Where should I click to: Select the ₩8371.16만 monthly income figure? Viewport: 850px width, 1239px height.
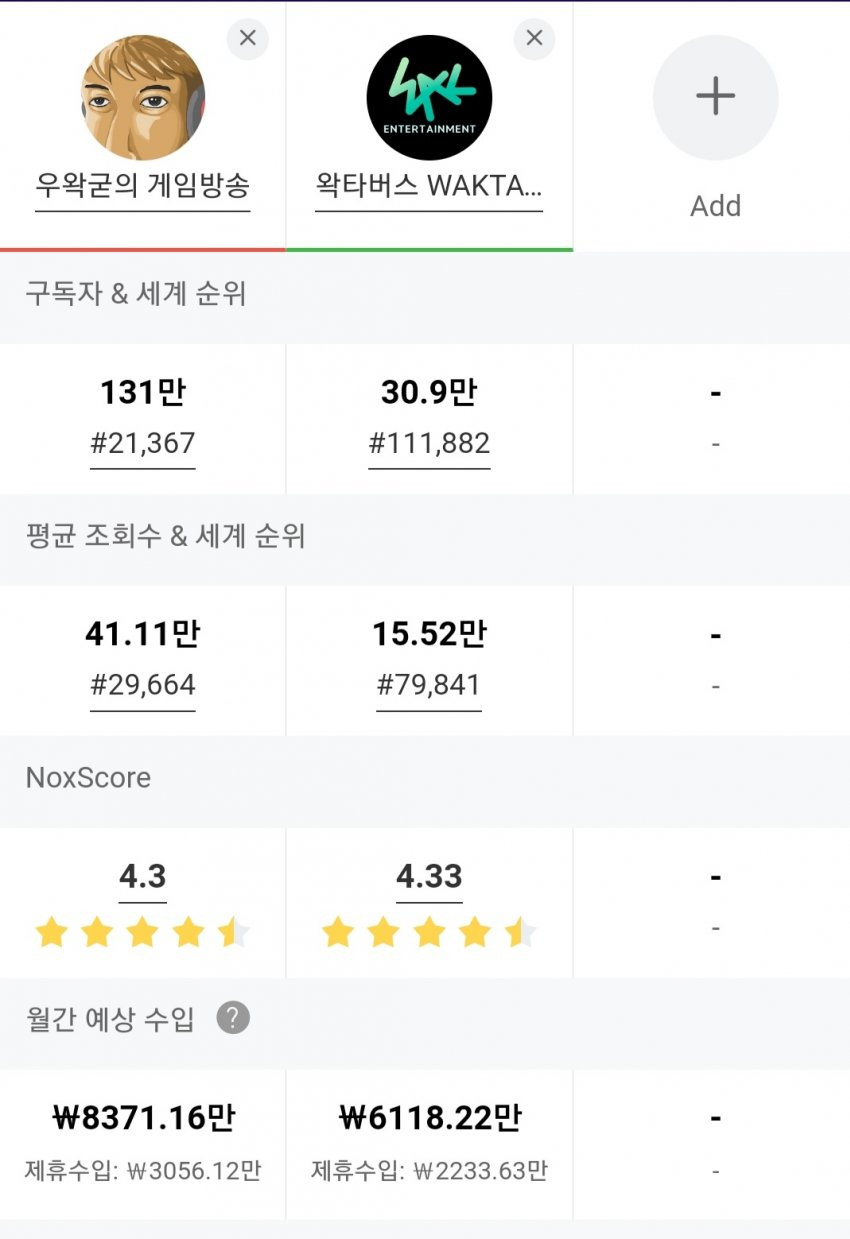(143, 1118)
